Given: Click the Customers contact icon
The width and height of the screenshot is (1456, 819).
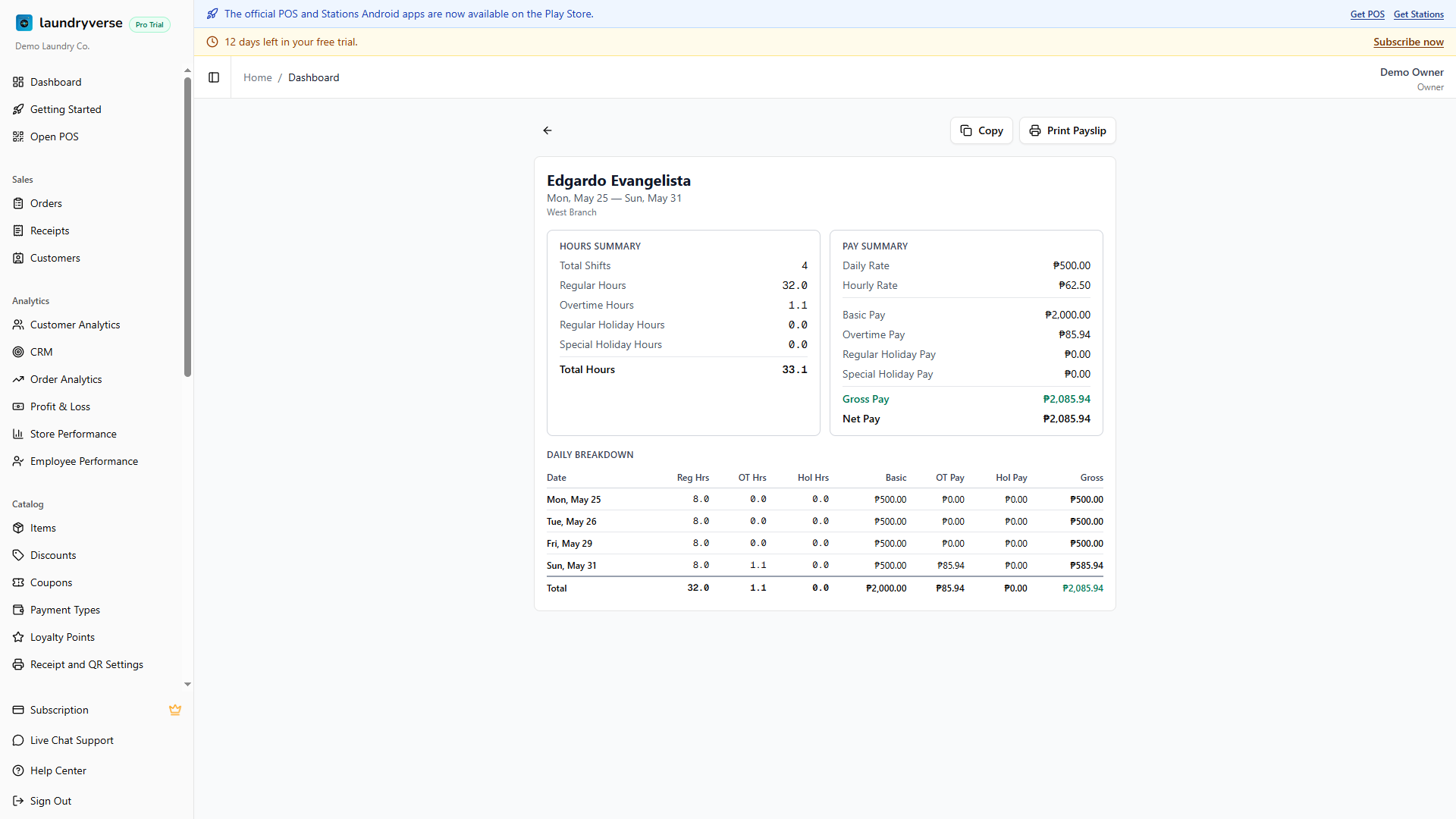Looking at the screenshot, I should (18, 258).
